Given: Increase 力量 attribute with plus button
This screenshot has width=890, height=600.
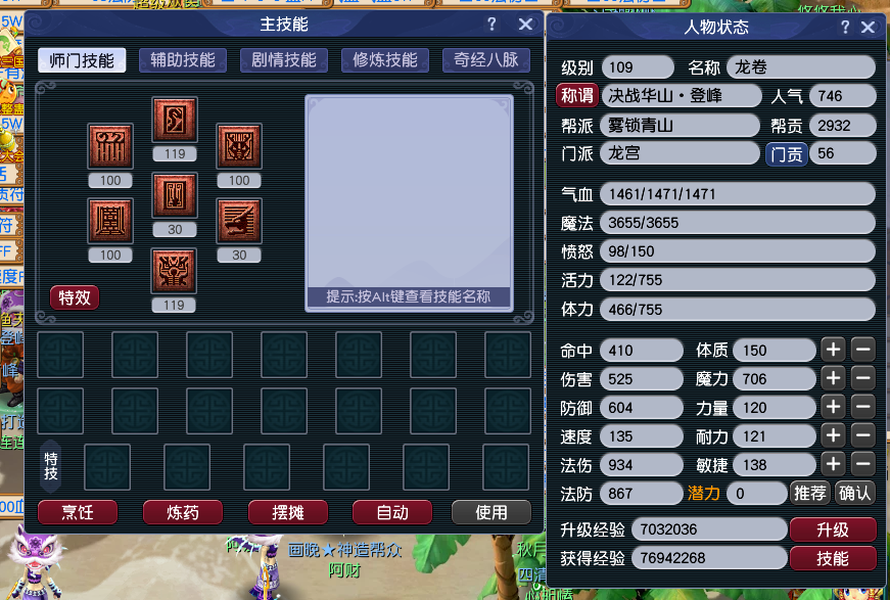Looking at the screenshot, I should pos(833,407).
